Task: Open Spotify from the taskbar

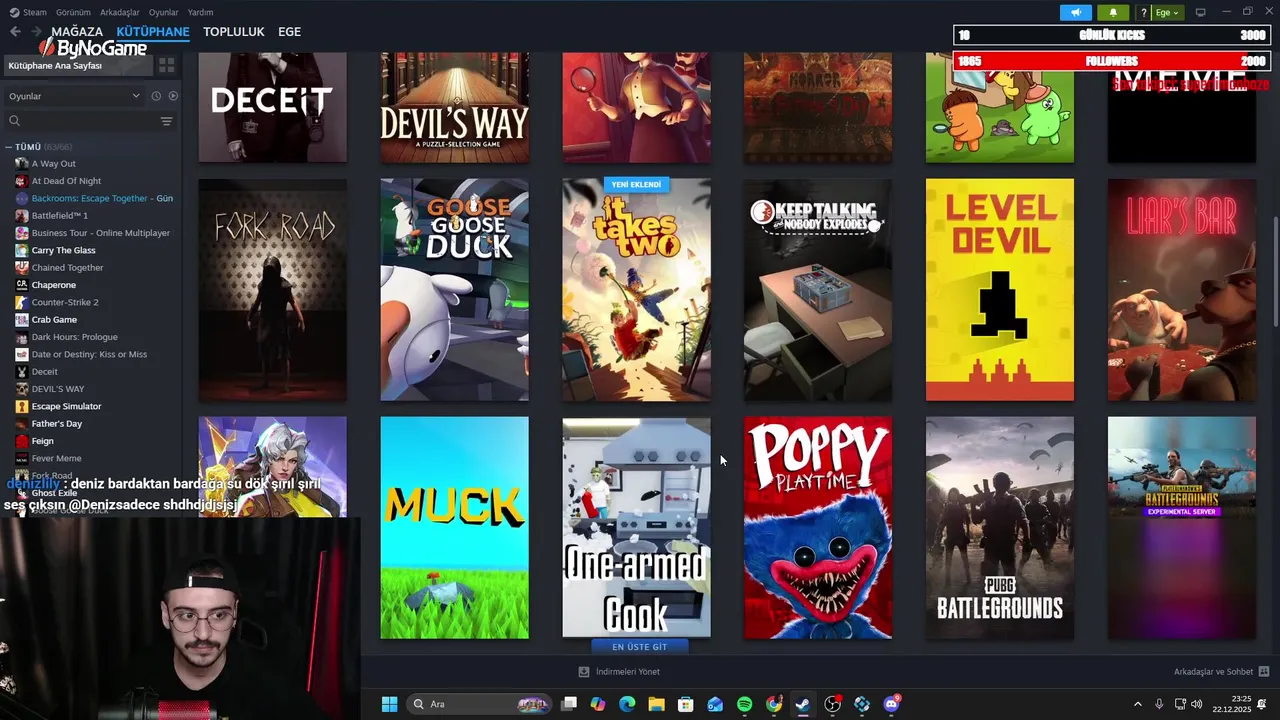Action: click(x=744, y=704)
